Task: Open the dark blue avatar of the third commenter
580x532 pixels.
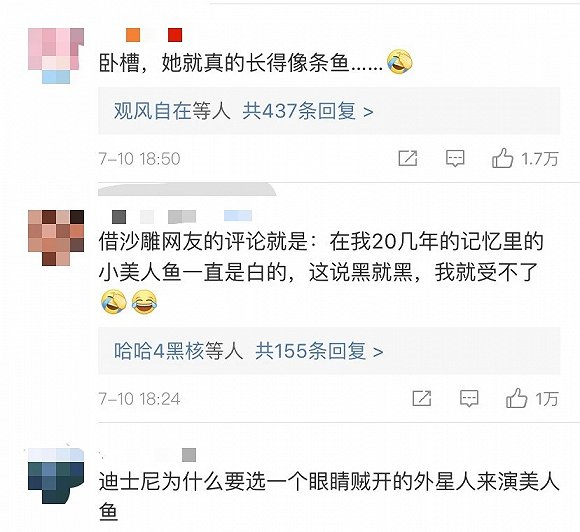Action: (x=56, y=476)
